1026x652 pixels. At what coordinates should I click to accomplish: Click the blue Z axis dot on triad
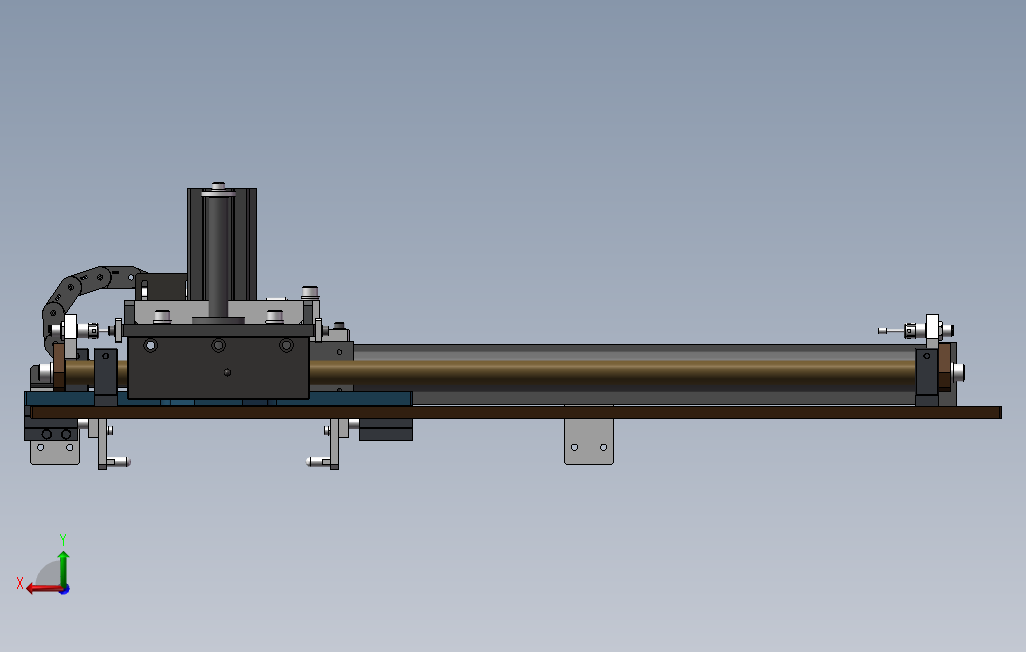point(65,590)
